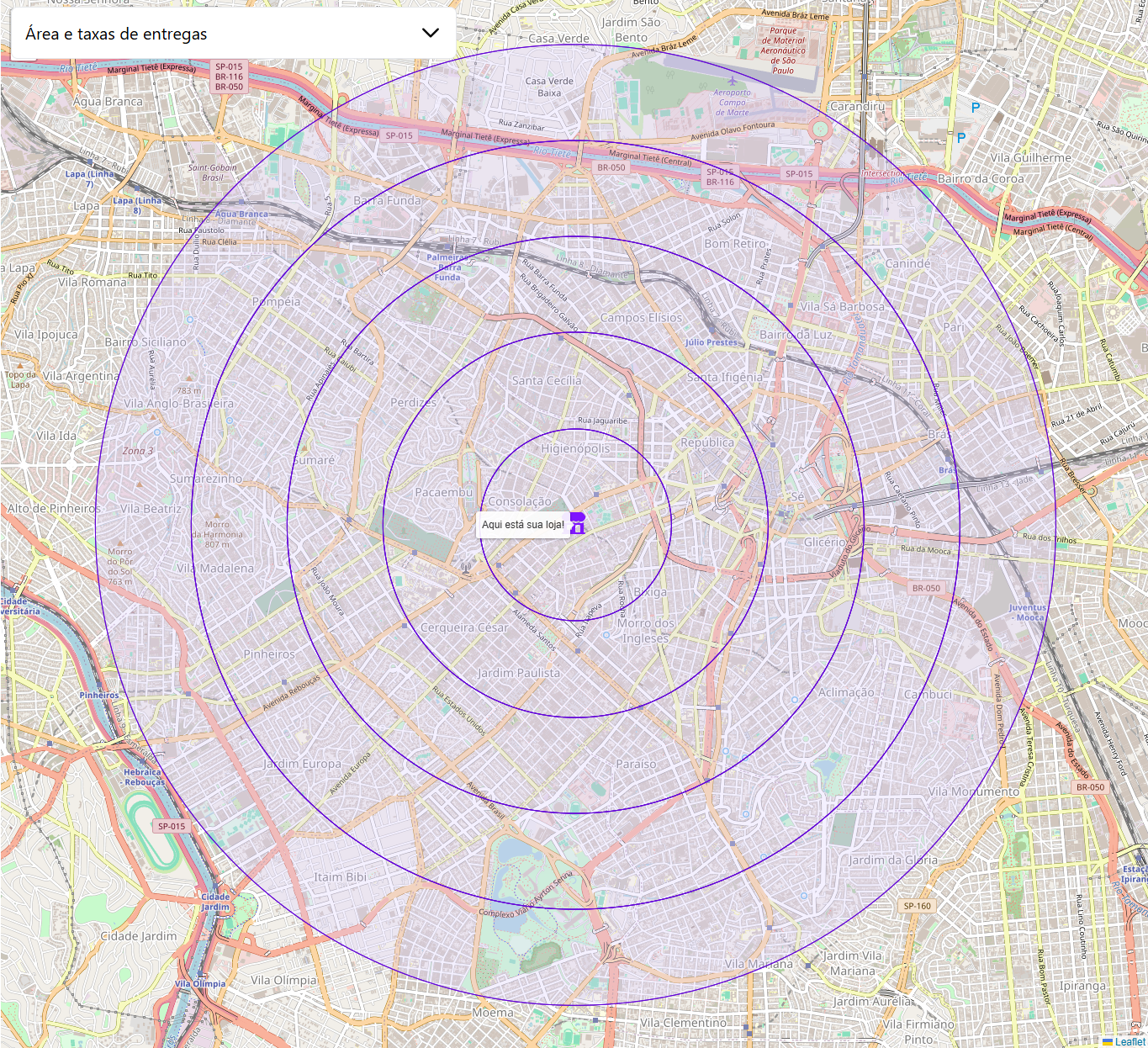This screenshot has height=1048, width=1148.
Task: Click the purple store marker icon
Action: [577, 523]
